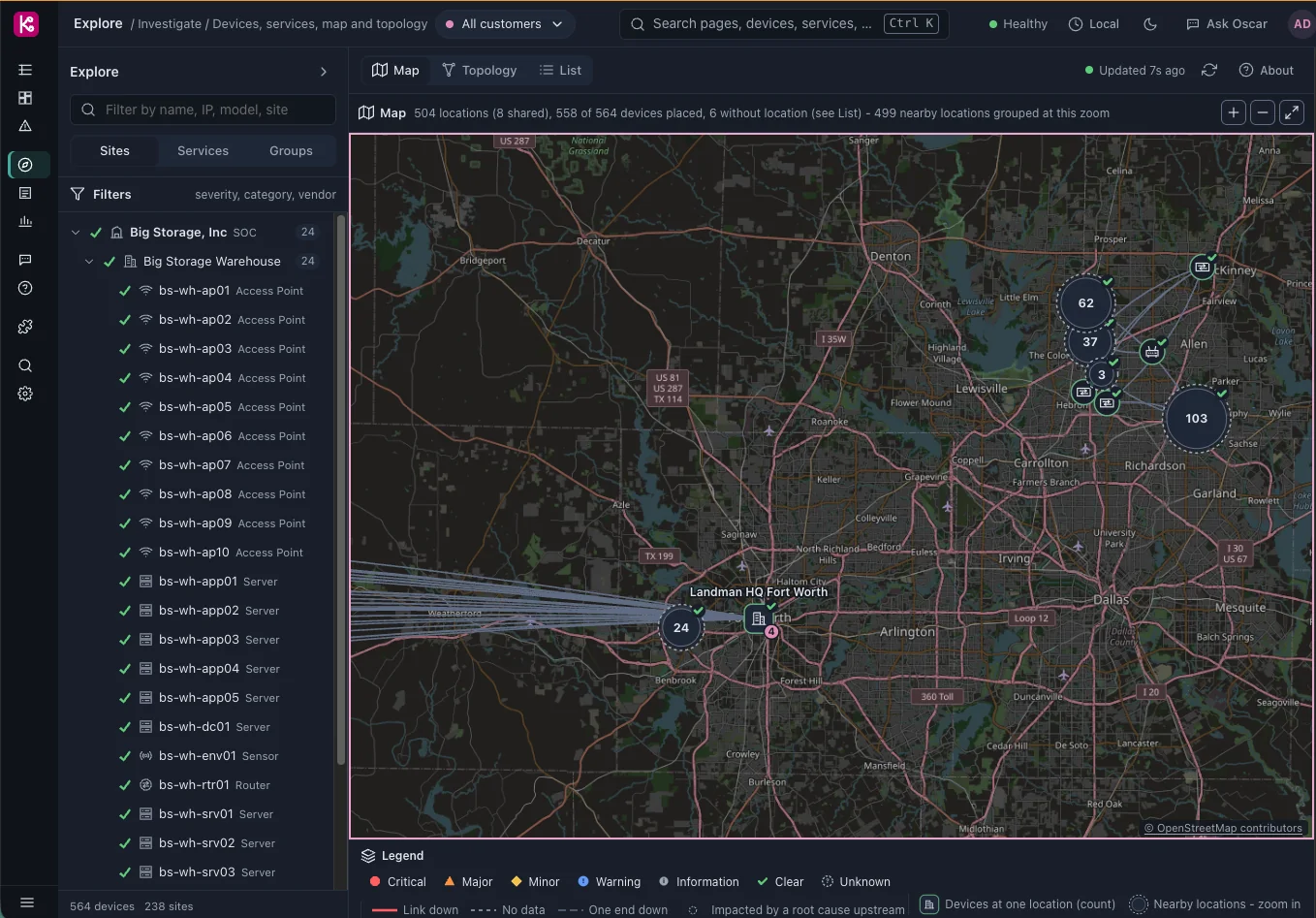Image resolution: width=1316 pixels, height=918 pixels.
Task: Open the integrations puzzle-piece icon
Action: pyautogui.click(x=25, y=327)
